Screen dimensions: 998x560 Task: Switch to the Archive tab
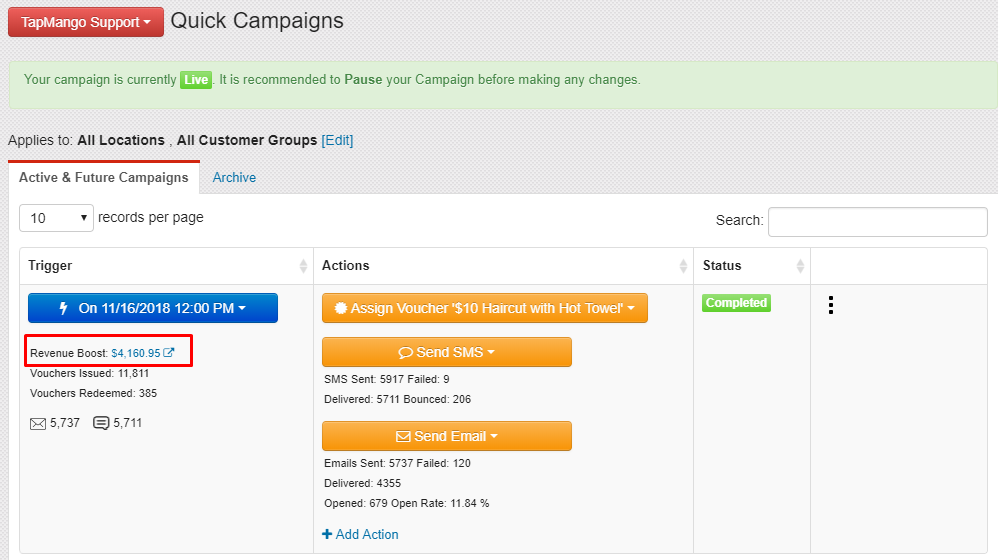point(234,178)
